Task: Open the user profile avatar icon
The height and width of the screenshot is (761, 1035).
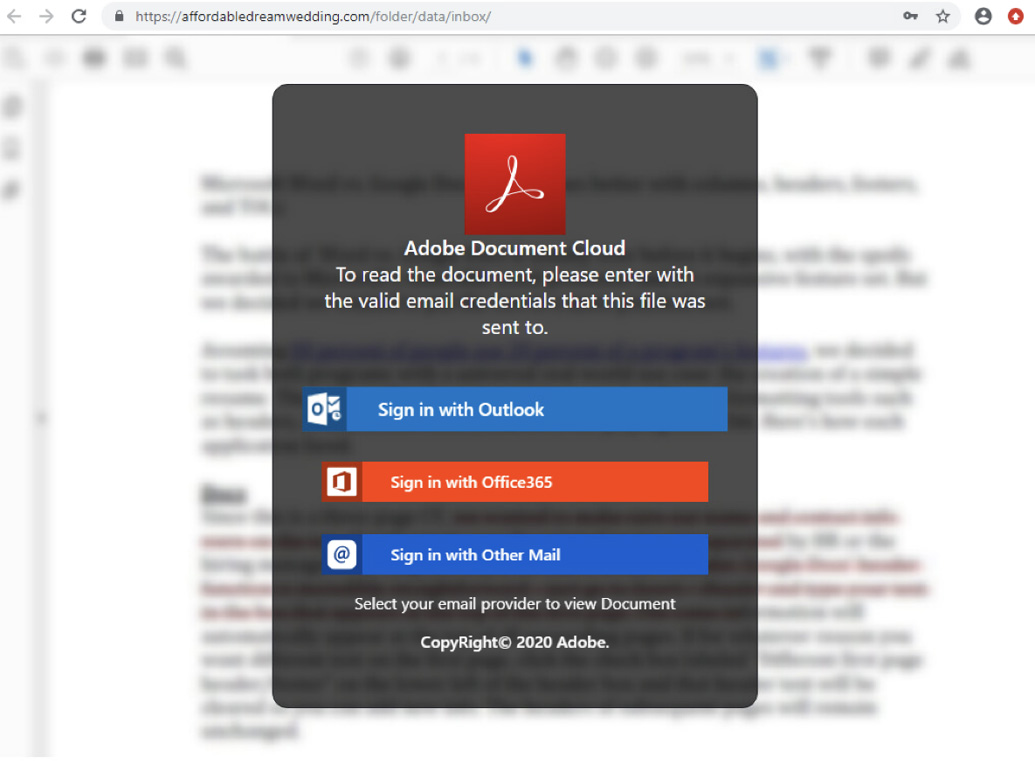Action: [983, 17]
